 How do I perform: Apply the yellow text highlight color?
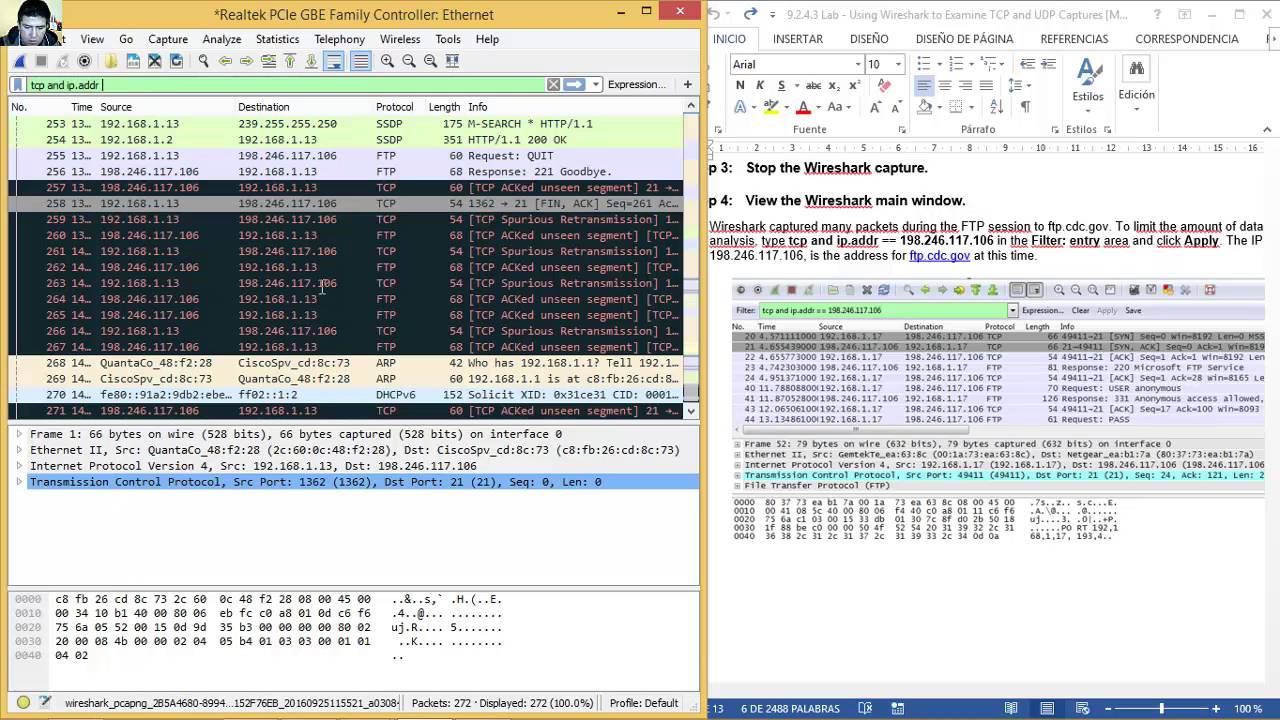[x=771, y=107]
